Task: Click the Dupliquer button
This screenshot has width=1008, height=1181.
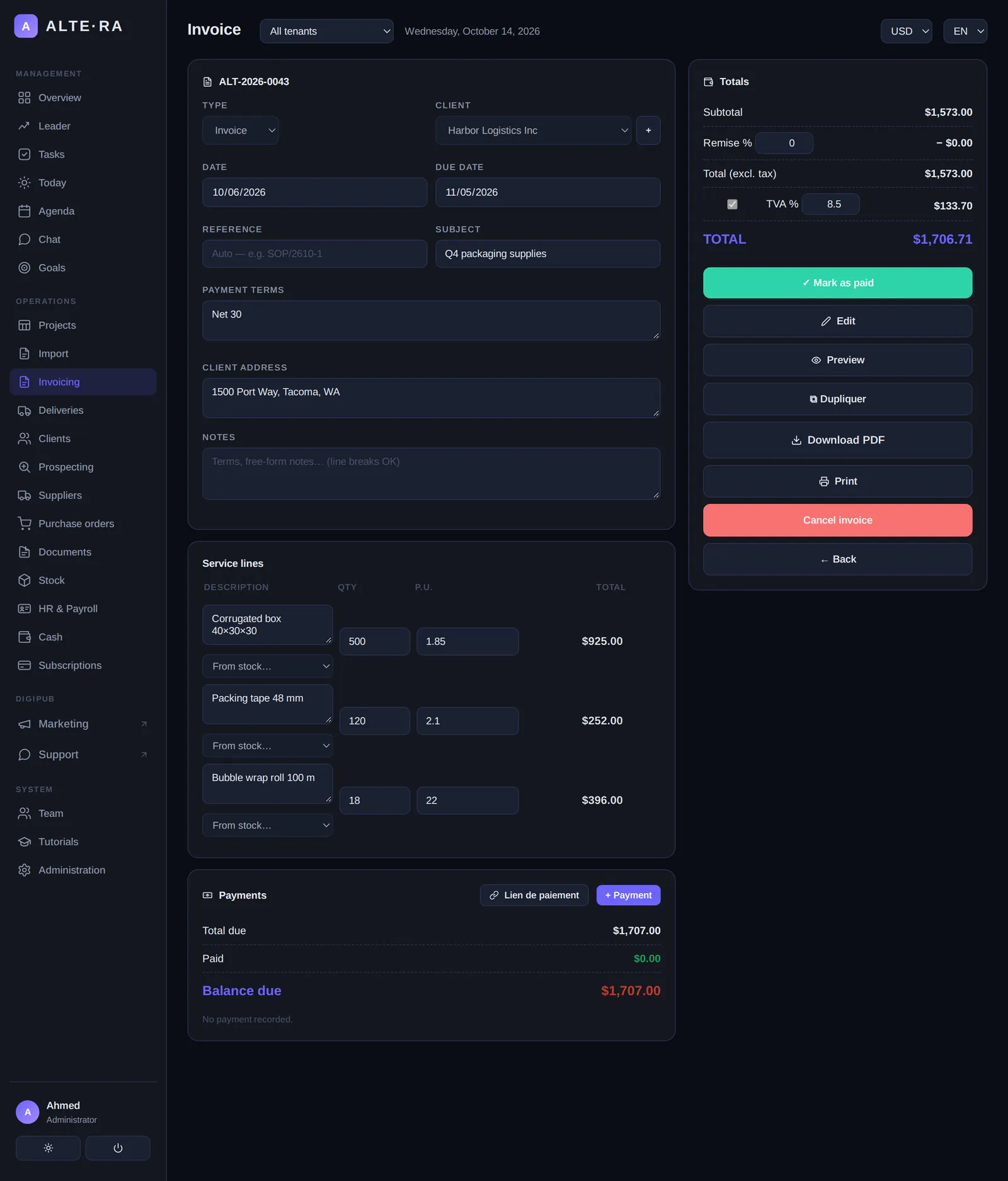Action: click(x=837, y=399)
